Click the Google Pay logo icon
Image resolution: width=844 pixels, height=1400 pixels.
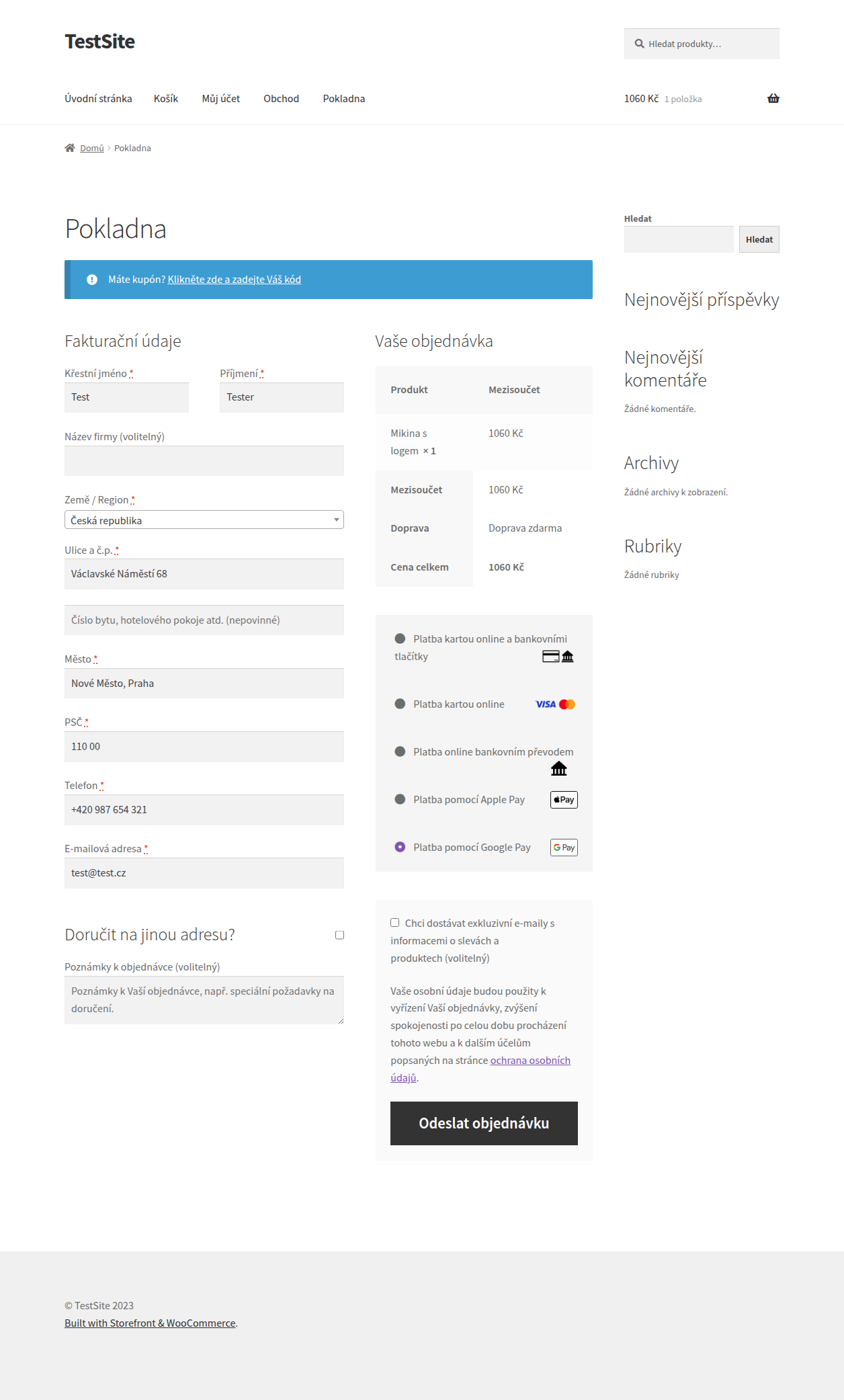(x=564, y=848)
